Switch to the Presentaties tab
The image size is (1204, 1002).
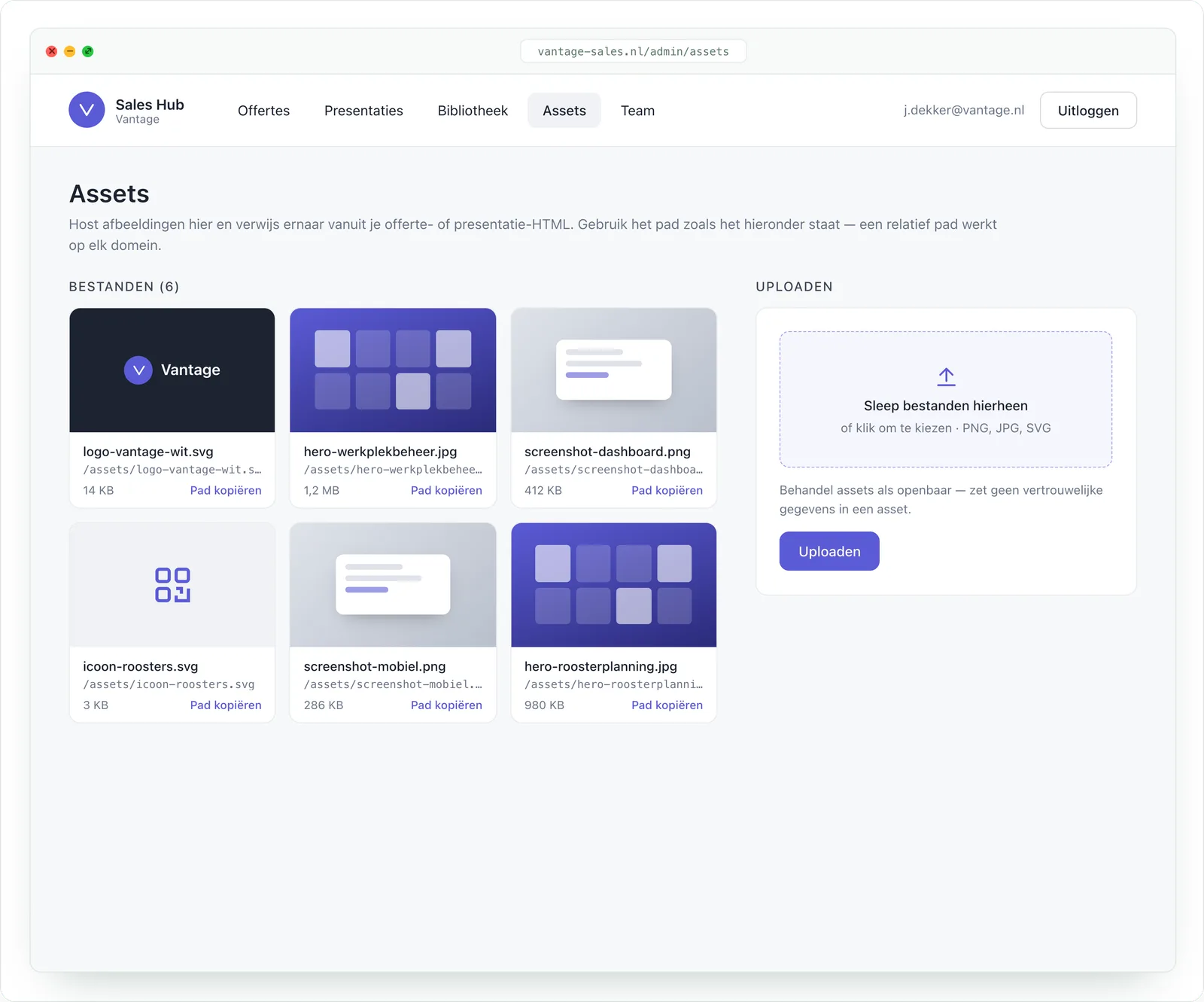(x=363, y=111)
